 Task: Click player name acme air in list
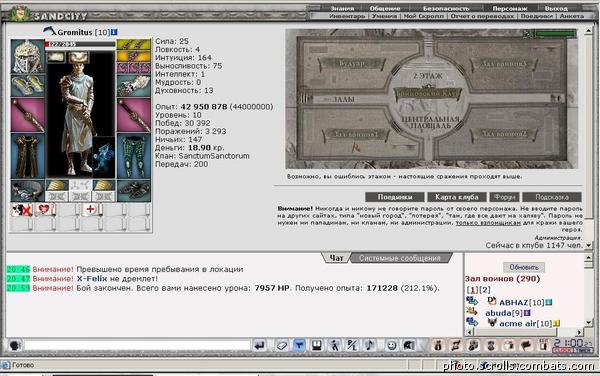[517, 324]
